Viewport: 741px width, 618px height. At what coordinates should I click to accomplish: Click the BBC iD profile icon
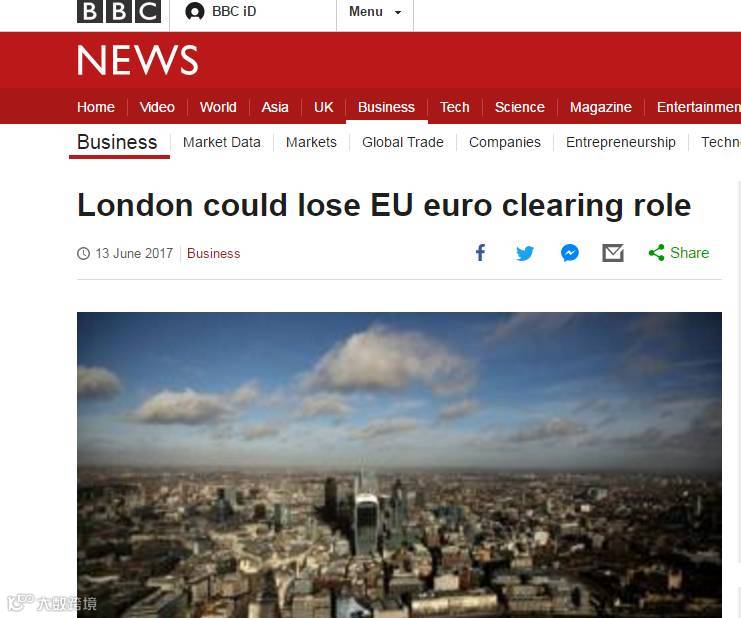click(195, 11)
